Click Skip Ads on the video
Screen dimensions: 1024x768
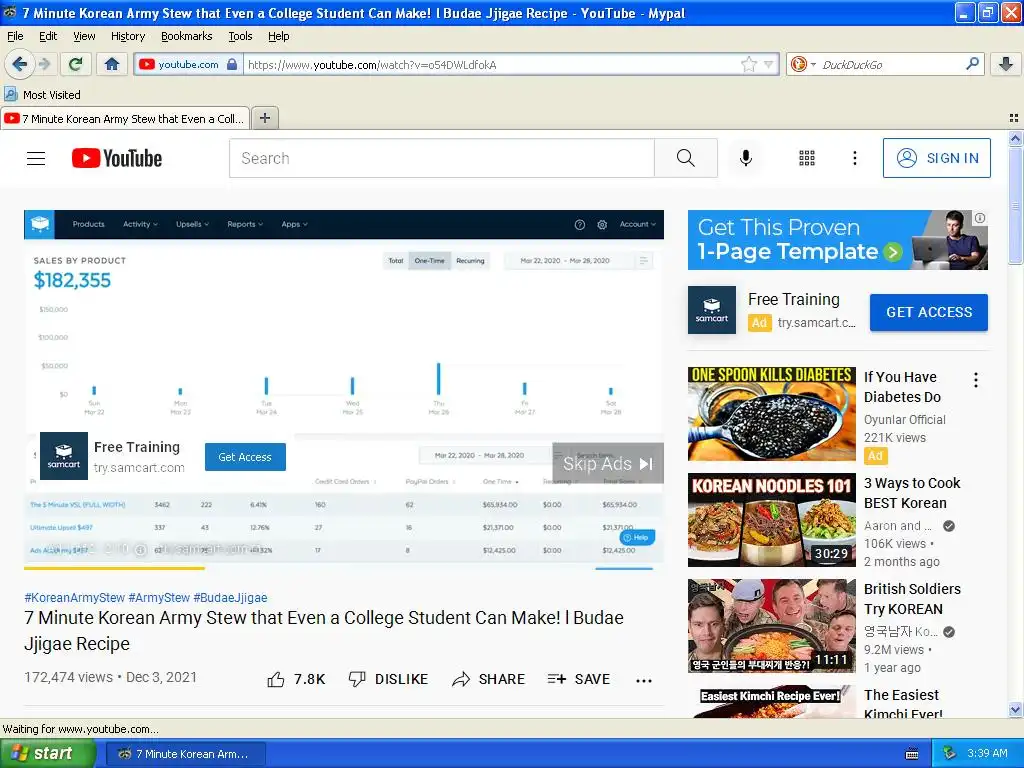pos(607,463)
